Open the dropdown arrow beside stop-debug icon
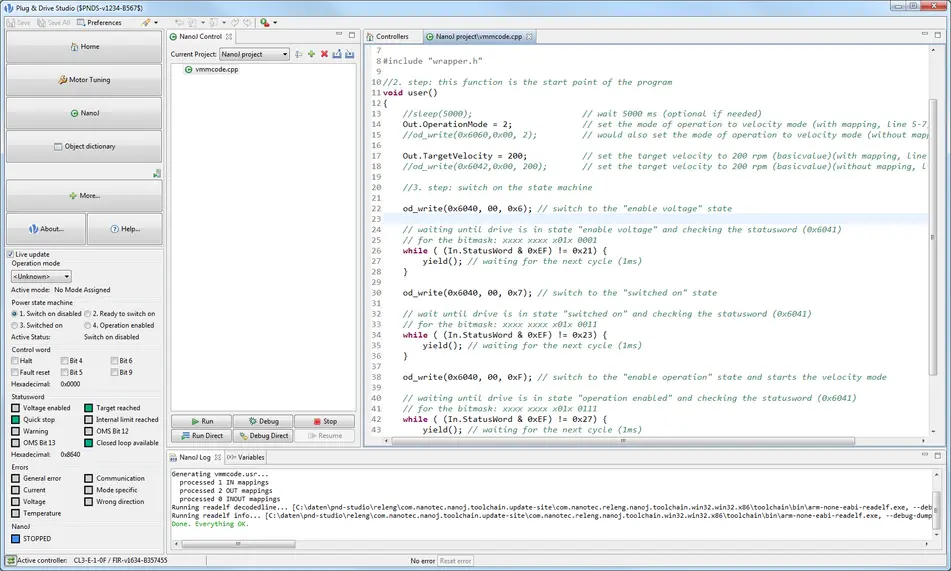 274,22
